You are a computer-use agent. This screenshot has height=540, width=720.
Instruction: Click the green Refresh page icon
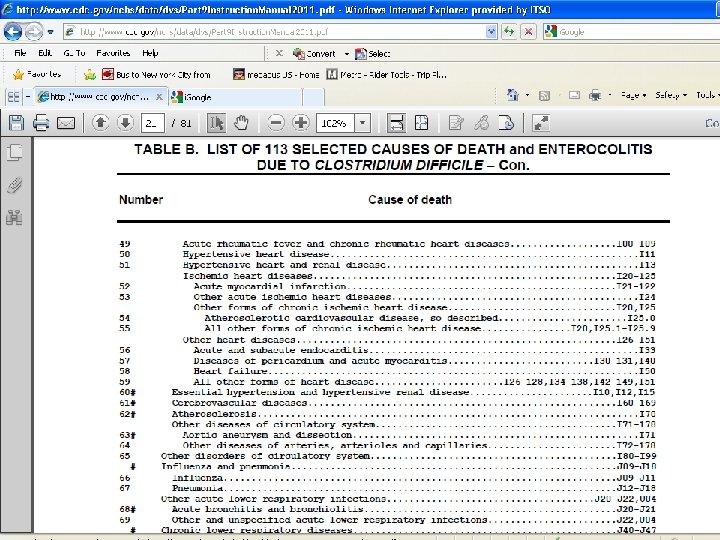tap(509, 32)
